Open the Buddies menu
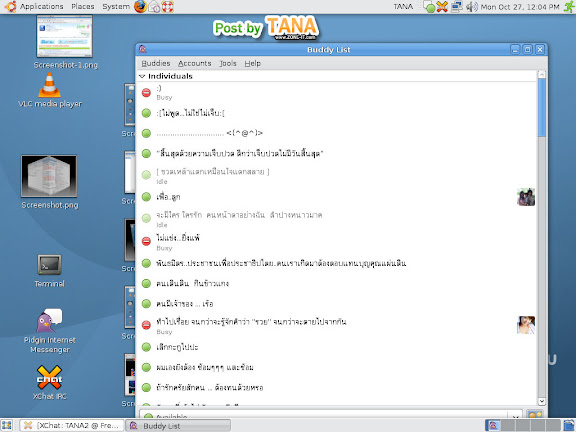This screenshot has height=432, width=576. point(156,63)
